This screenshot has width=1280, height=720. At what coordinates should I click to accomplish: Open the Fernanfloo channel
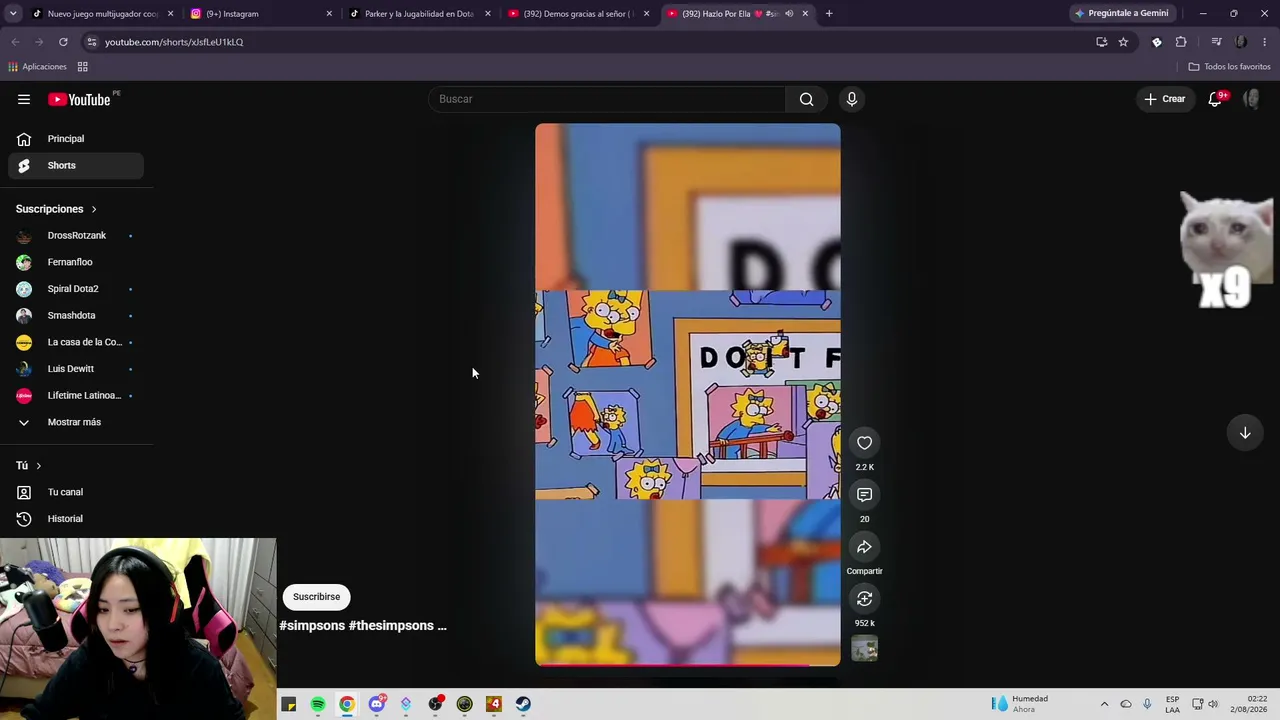point(75,262)
